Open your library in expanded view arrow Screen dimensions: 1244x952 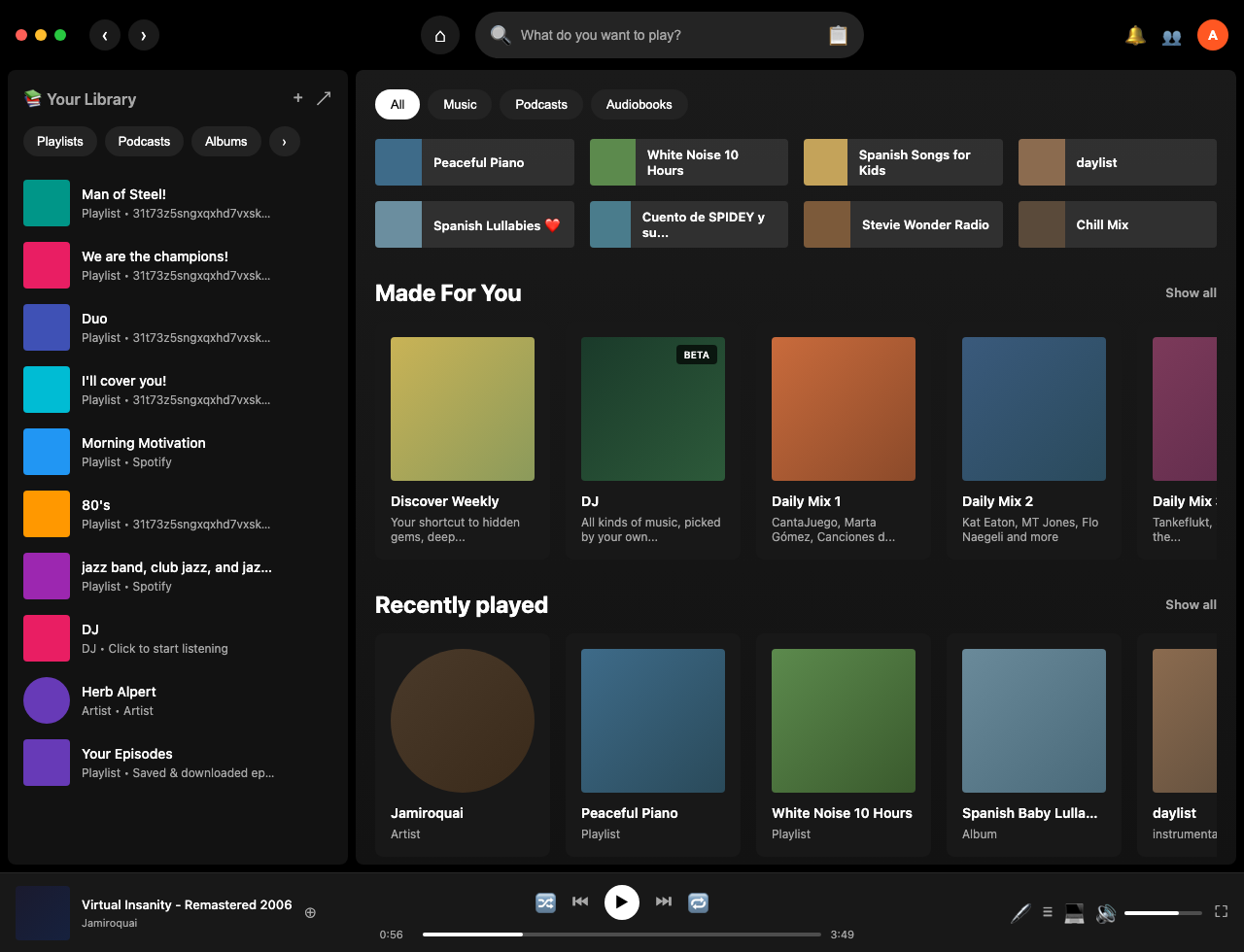324,98
